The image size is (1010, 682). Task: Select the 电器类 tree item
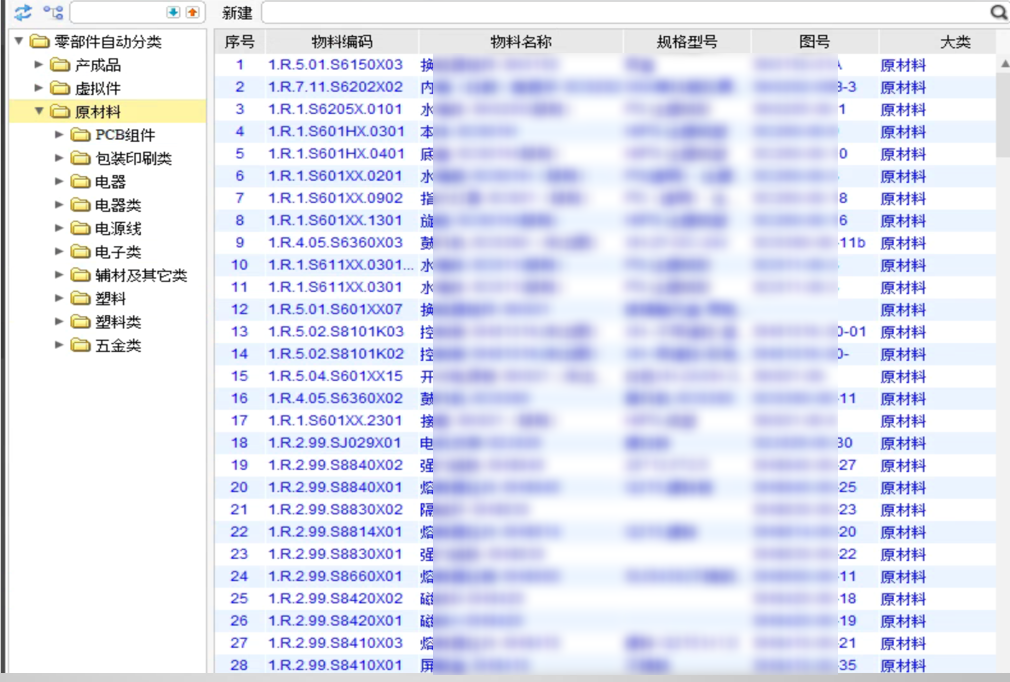pos(118,205)
